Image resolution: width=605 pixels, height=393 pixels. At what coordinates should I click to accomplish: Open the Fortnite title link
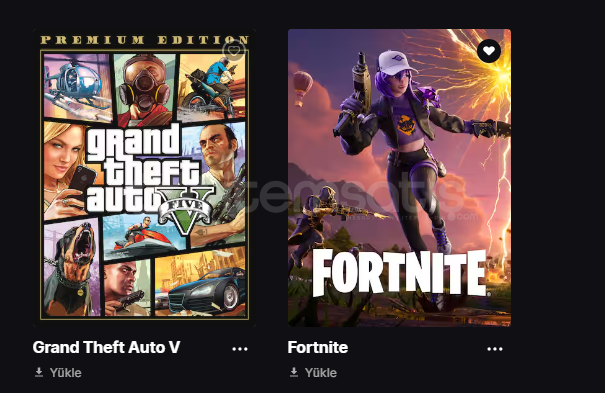(318, 347)
